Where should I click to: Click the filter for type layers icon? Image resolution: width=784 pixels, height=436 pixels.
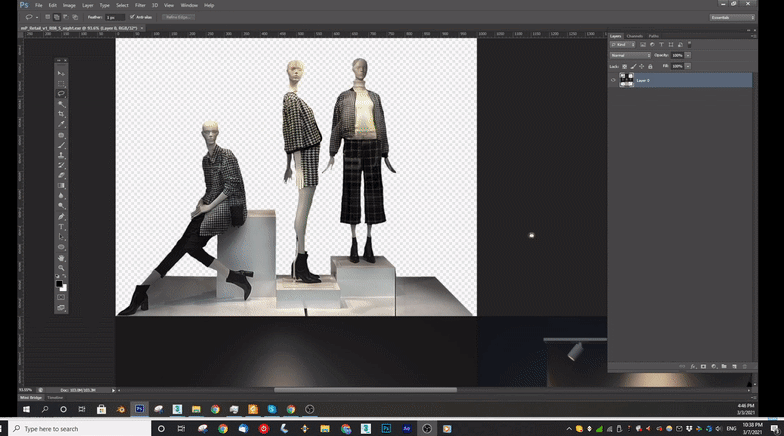(x=661, y=45)
